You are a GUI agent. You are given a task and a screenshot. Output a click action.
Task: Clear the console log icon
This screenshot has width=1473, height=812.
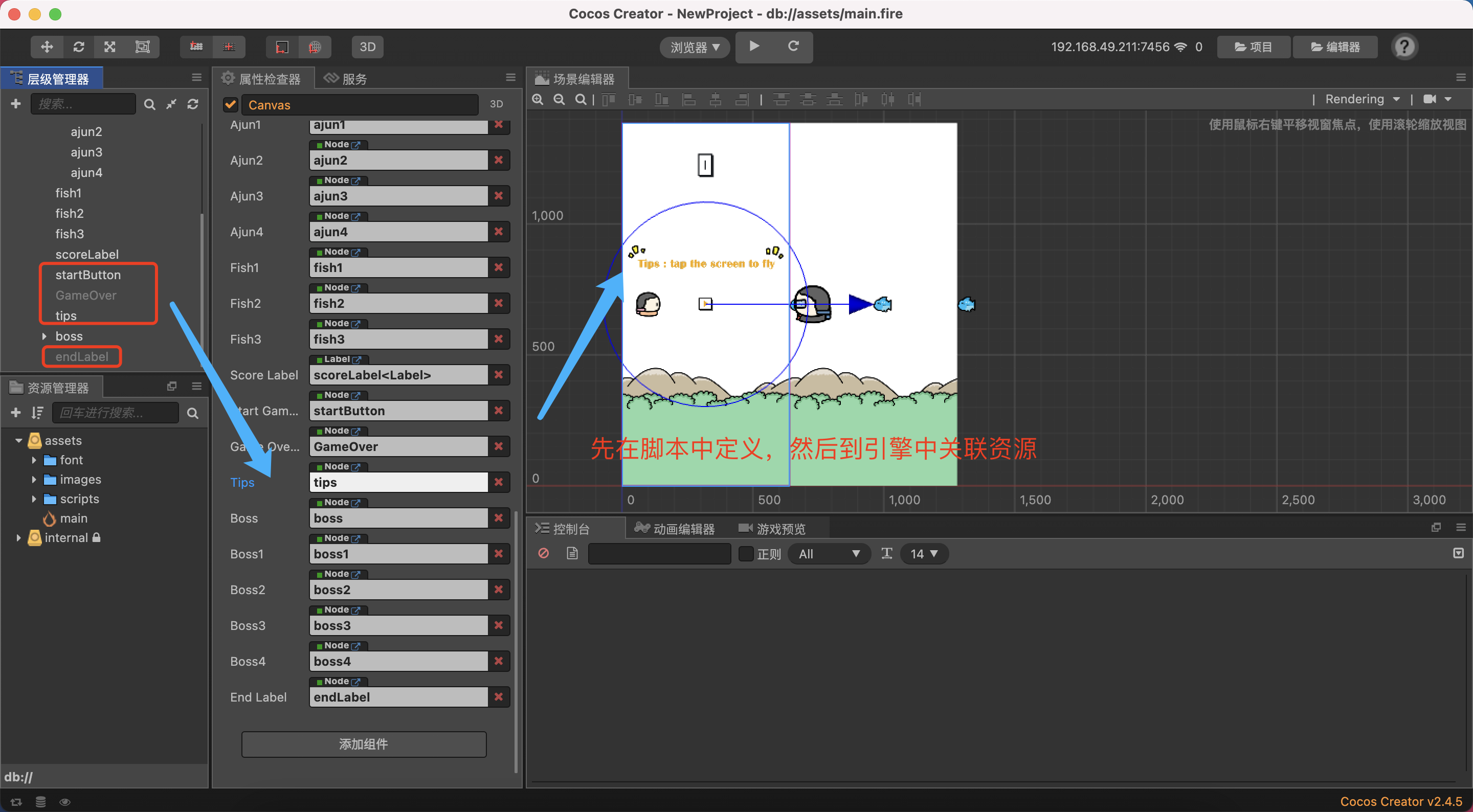point(544,554)
